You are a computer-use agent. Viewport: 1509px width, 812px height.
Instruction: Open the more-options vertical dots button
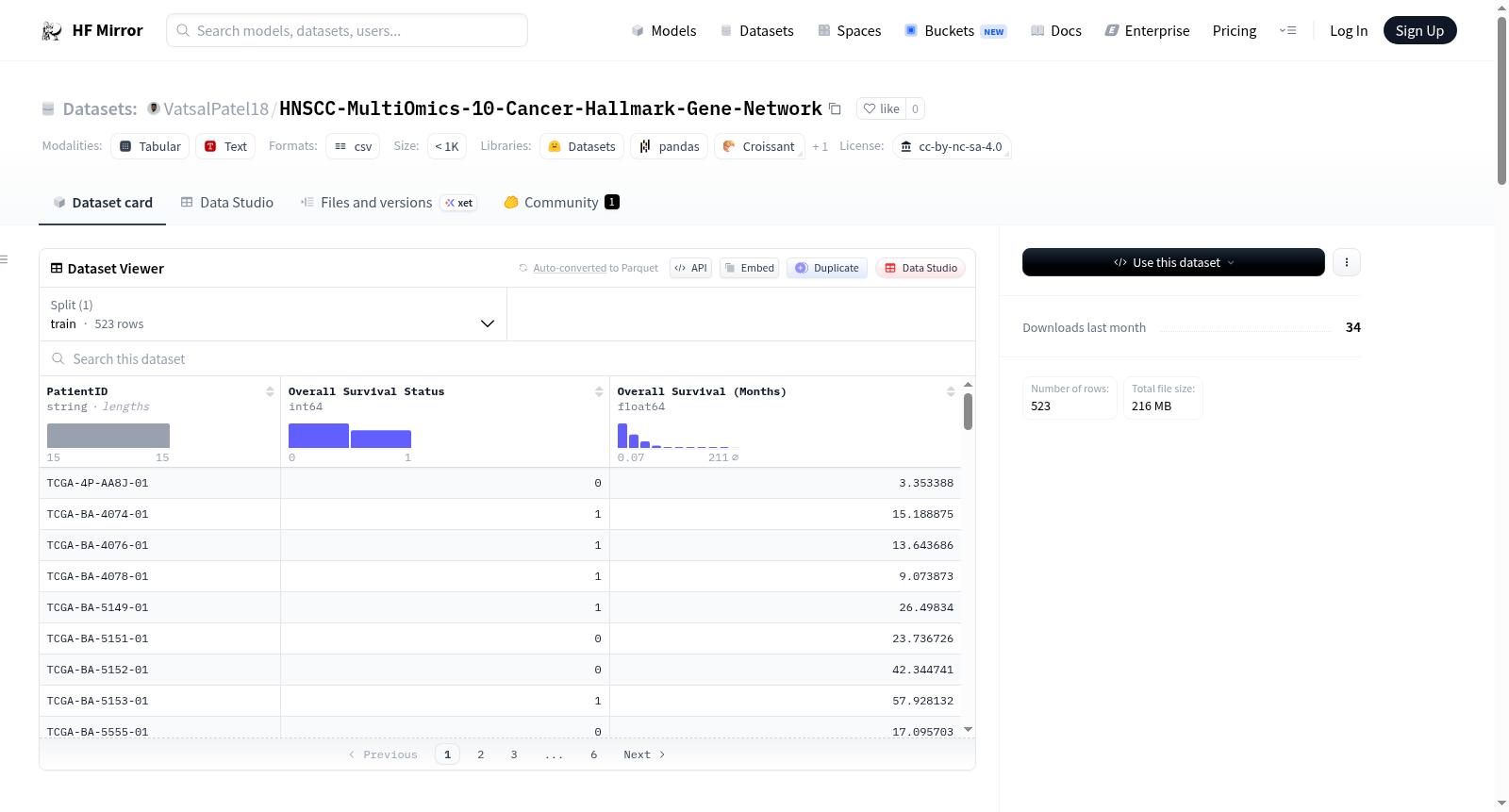coord(1347,262)
